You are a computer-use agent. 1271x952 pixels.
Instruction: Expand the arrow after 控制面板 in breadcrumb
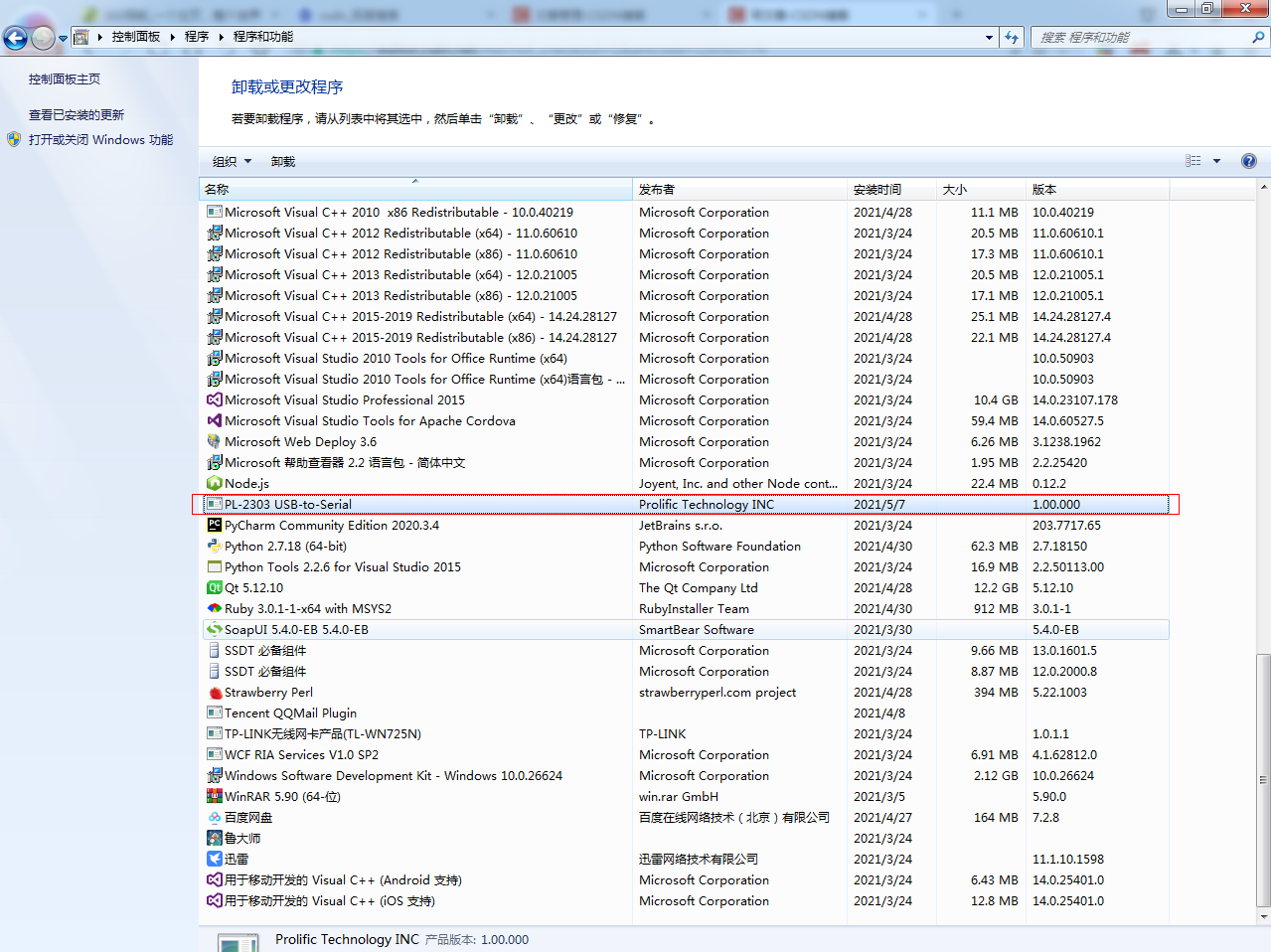tap(172, 37)
